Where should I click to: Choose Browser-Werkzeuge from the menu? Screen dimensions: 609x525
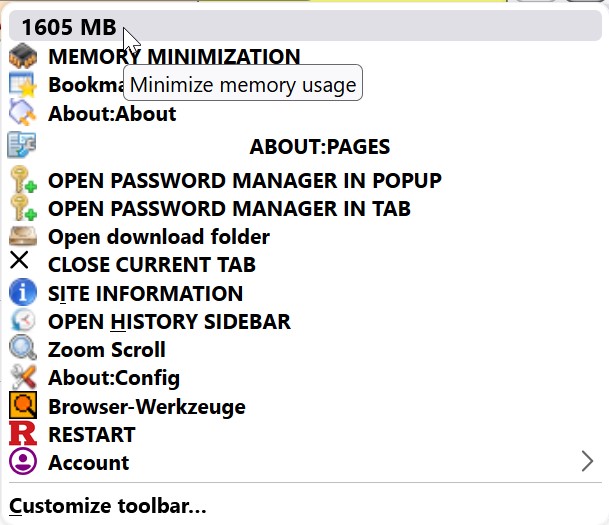click(x=146, y=407)
